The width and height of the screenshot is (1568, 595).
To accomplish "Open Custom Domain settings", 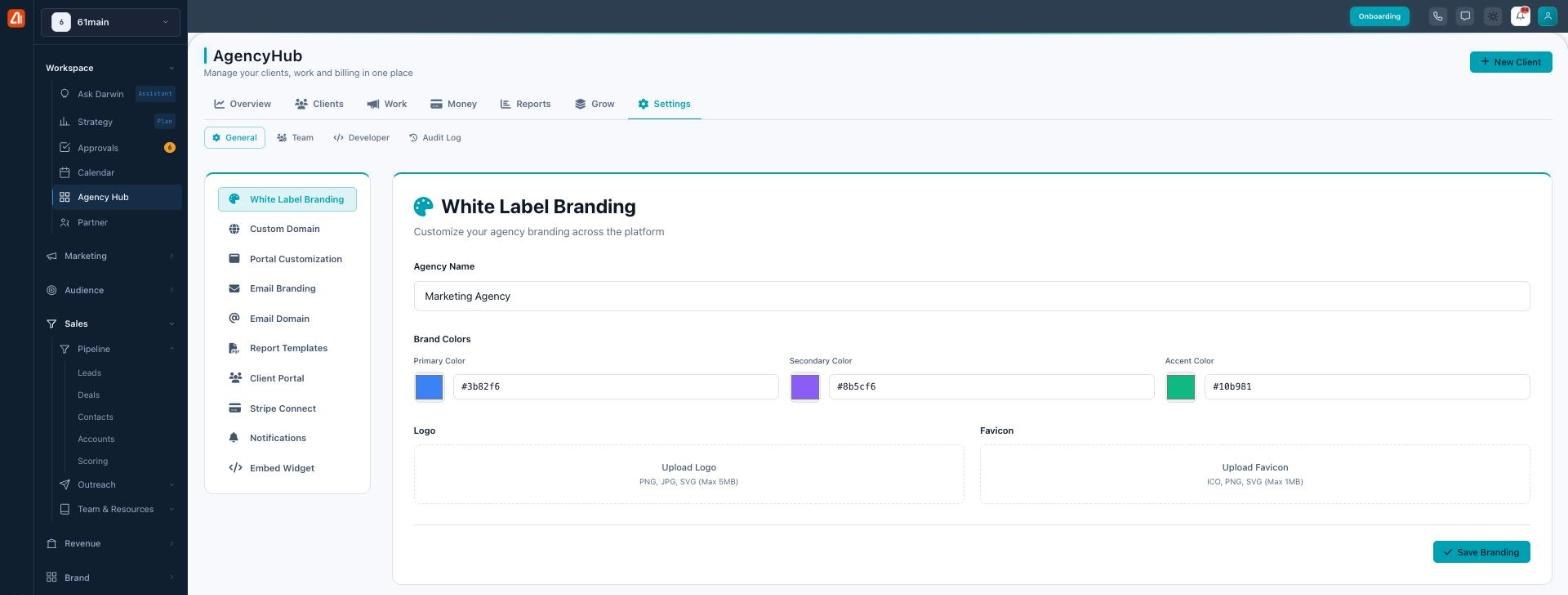I will point(287,229).
